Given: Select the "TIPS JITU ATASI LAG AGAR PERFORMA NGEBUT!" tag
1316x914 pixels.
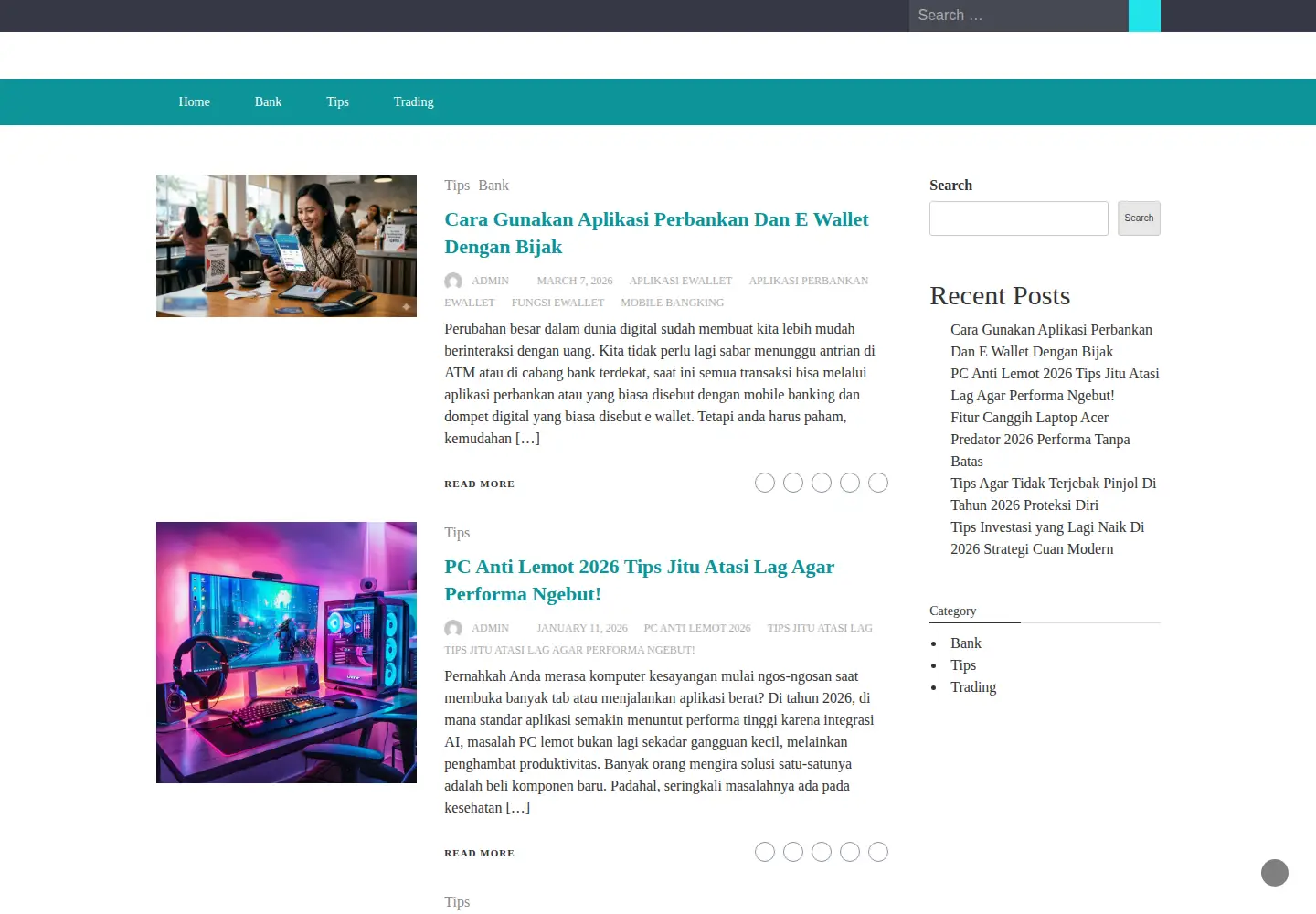Looking at the screenshot, I should click(569, 650).
